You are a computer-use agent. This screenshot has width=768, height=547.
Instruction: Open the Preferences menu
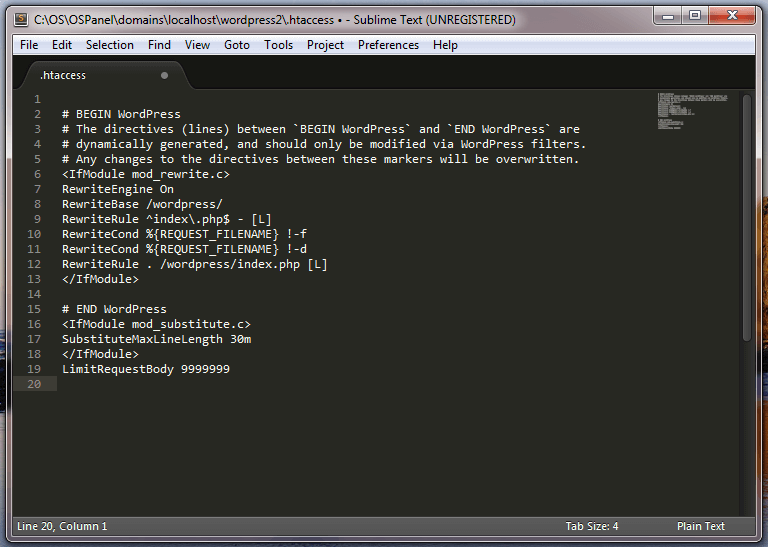click(x=388, y=45)
